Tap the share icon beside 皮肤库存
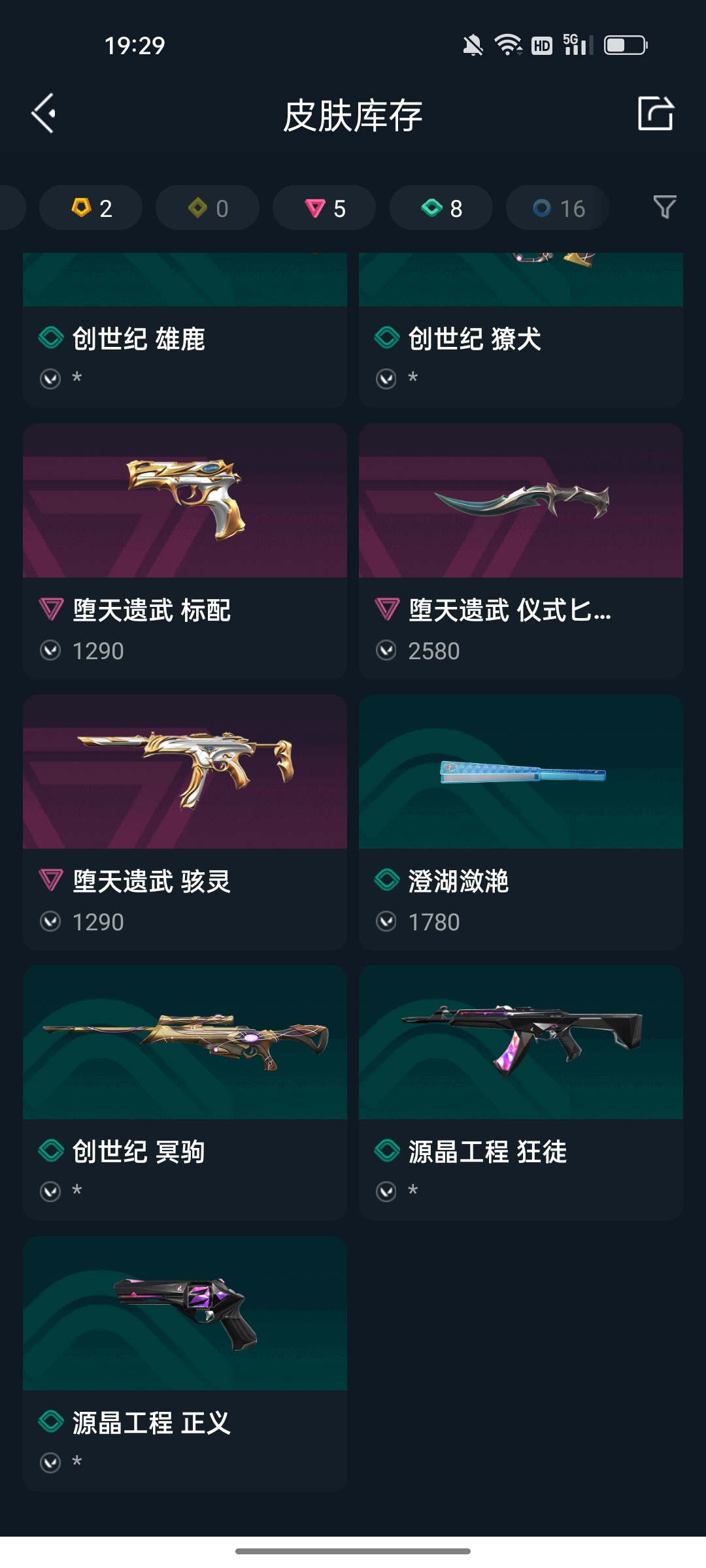 pos(656,114)
